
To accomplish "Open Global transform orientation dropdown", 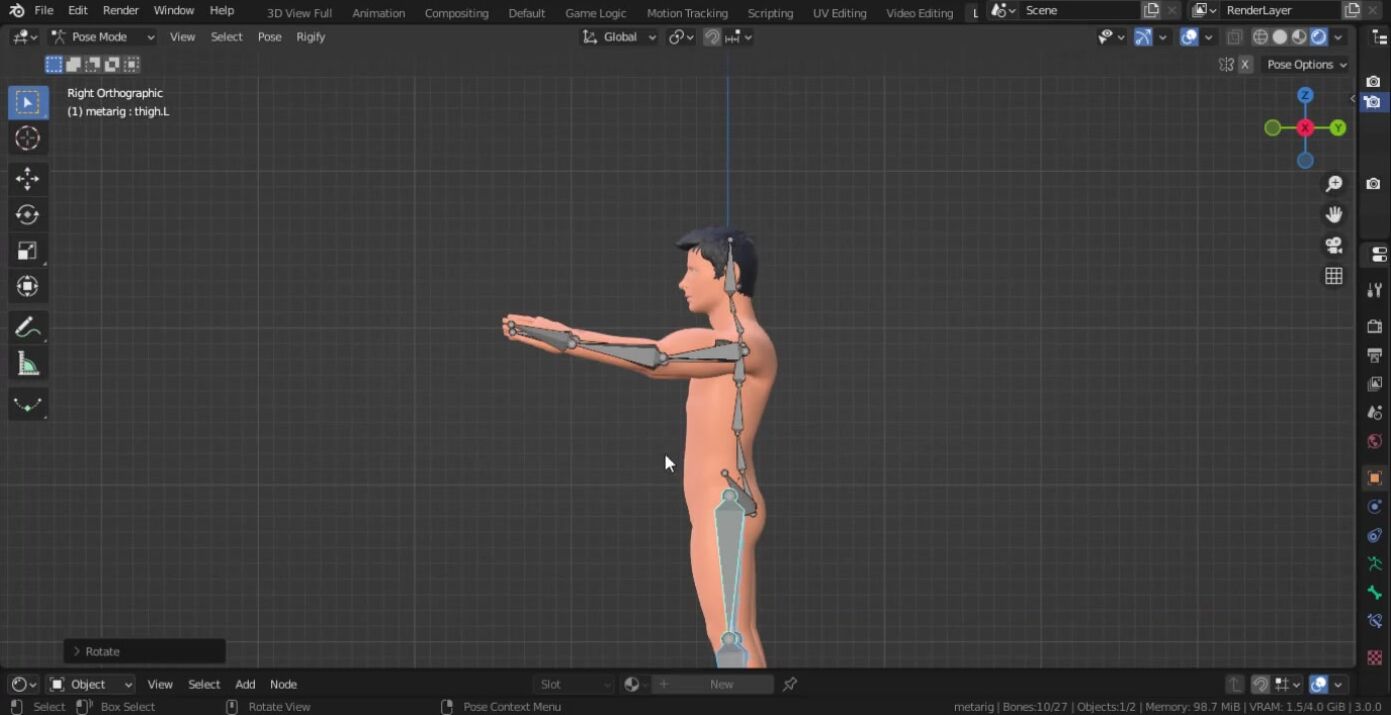I will [620, 37].
